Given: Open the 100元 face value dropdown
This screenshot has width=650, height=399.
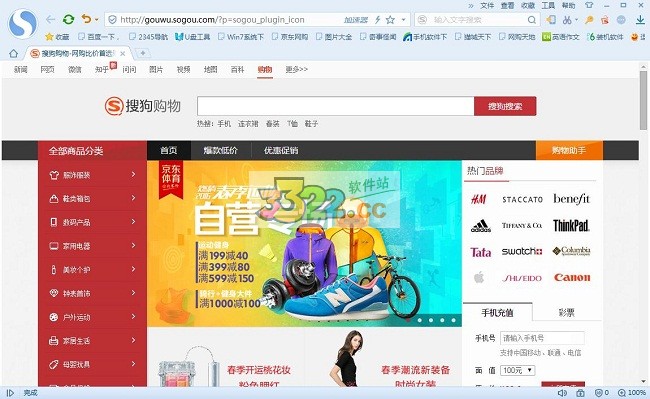Looking at the screenshot, I should 518,370.
